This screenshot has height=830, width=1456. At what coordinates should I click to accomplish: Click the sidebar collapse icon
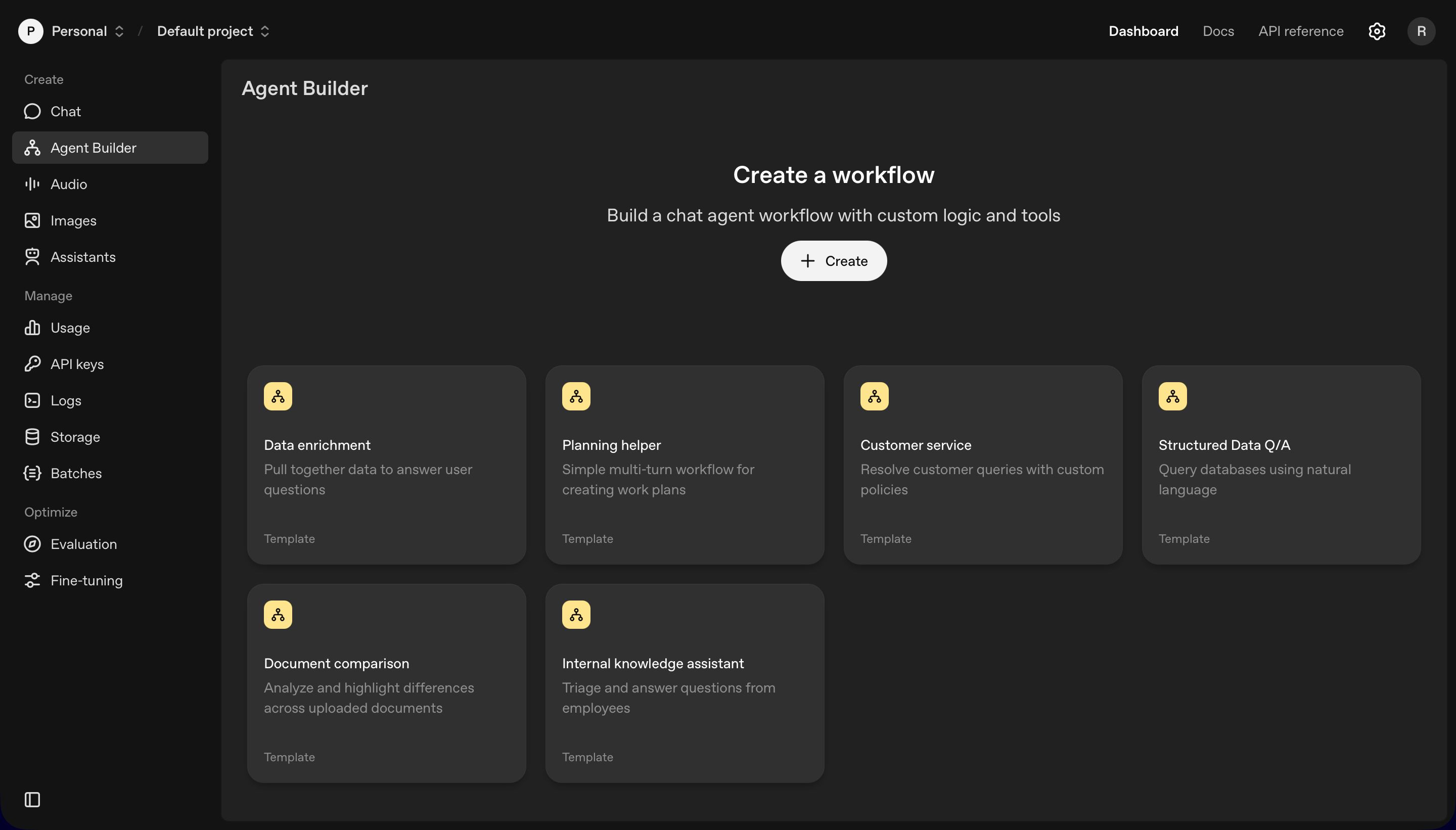[32, 799]
